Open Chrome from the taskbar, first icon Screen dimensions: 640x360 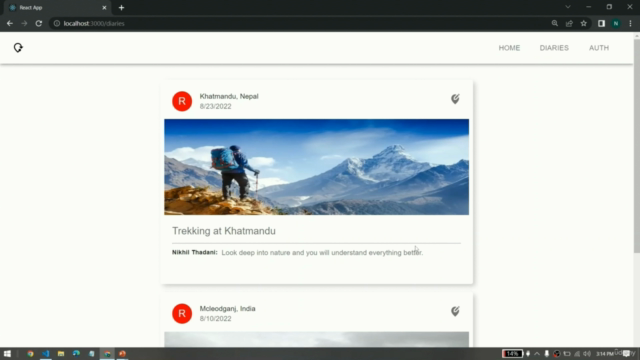click(30, 354)
